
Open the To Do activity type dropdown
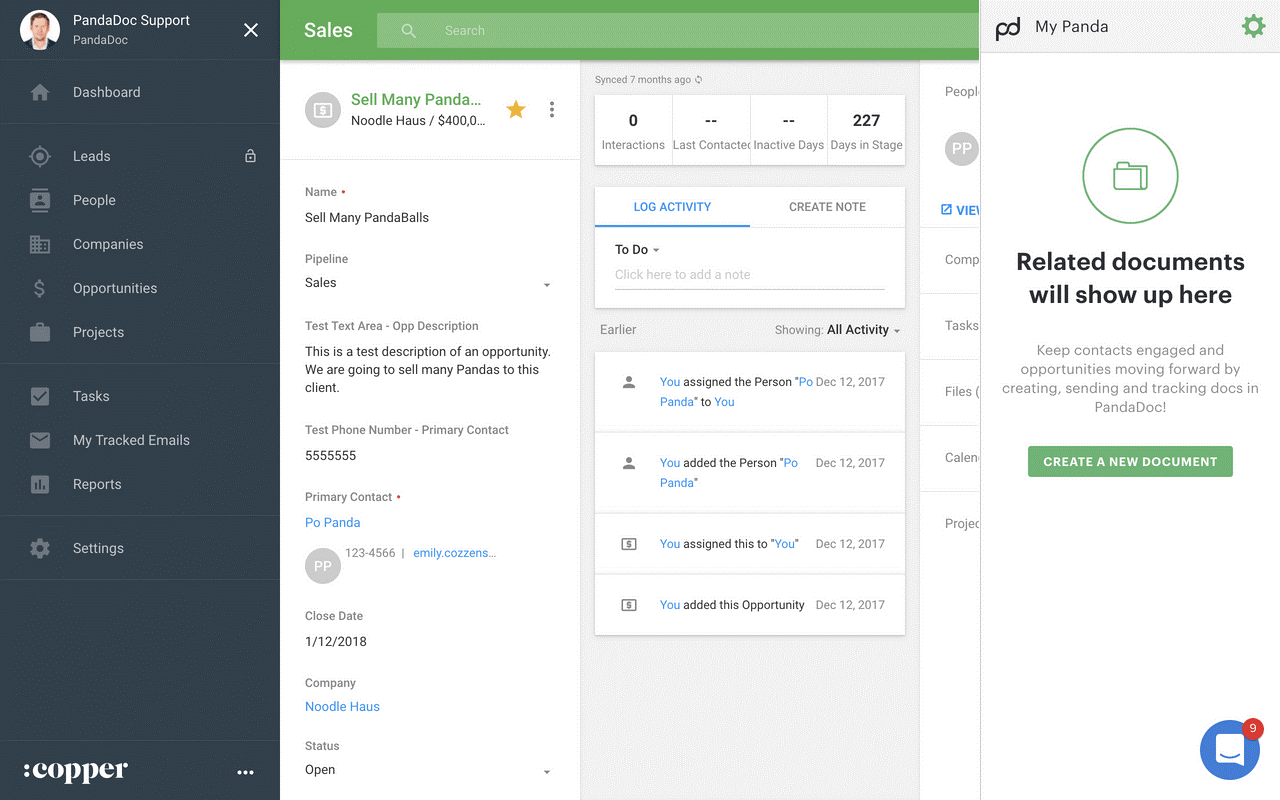coord(637,249)
